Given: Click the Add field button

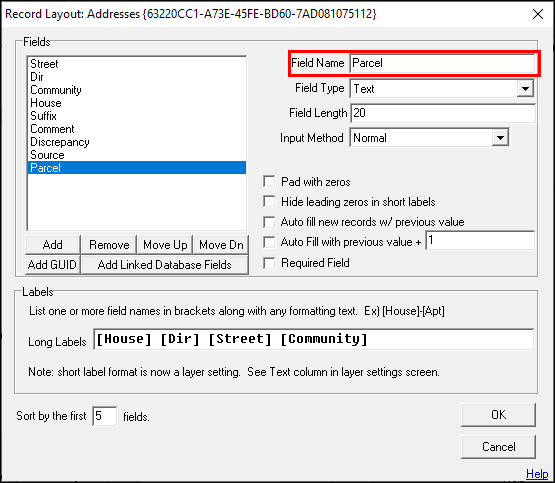Looking at the screenshot, I should coord(53,245).
